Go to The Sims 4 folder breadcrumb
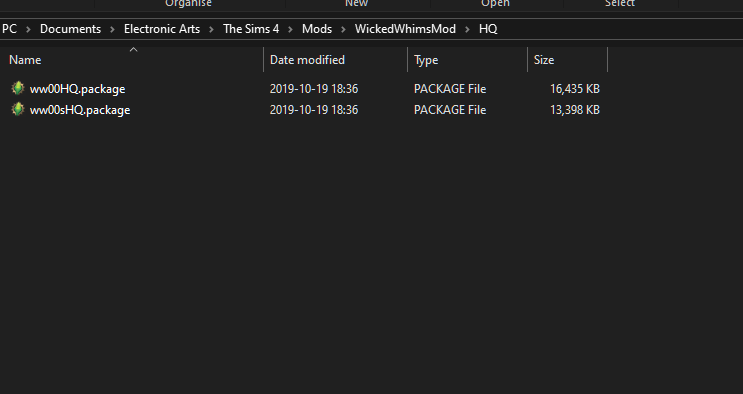The height and width of the screenshot is (394, 743). tap(251, 29)
